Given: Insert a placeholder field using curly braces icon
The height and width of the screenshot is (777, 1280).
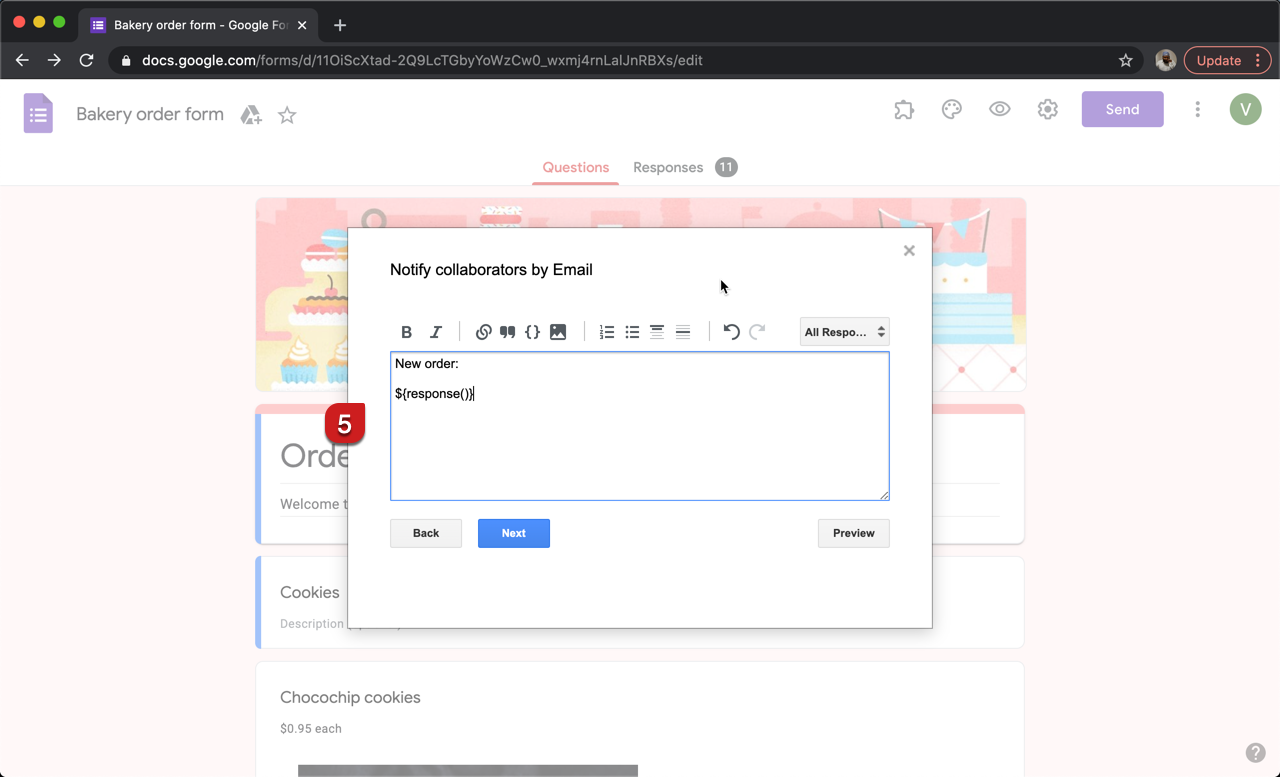Looking at the screenshot, I should coord(533,331).
